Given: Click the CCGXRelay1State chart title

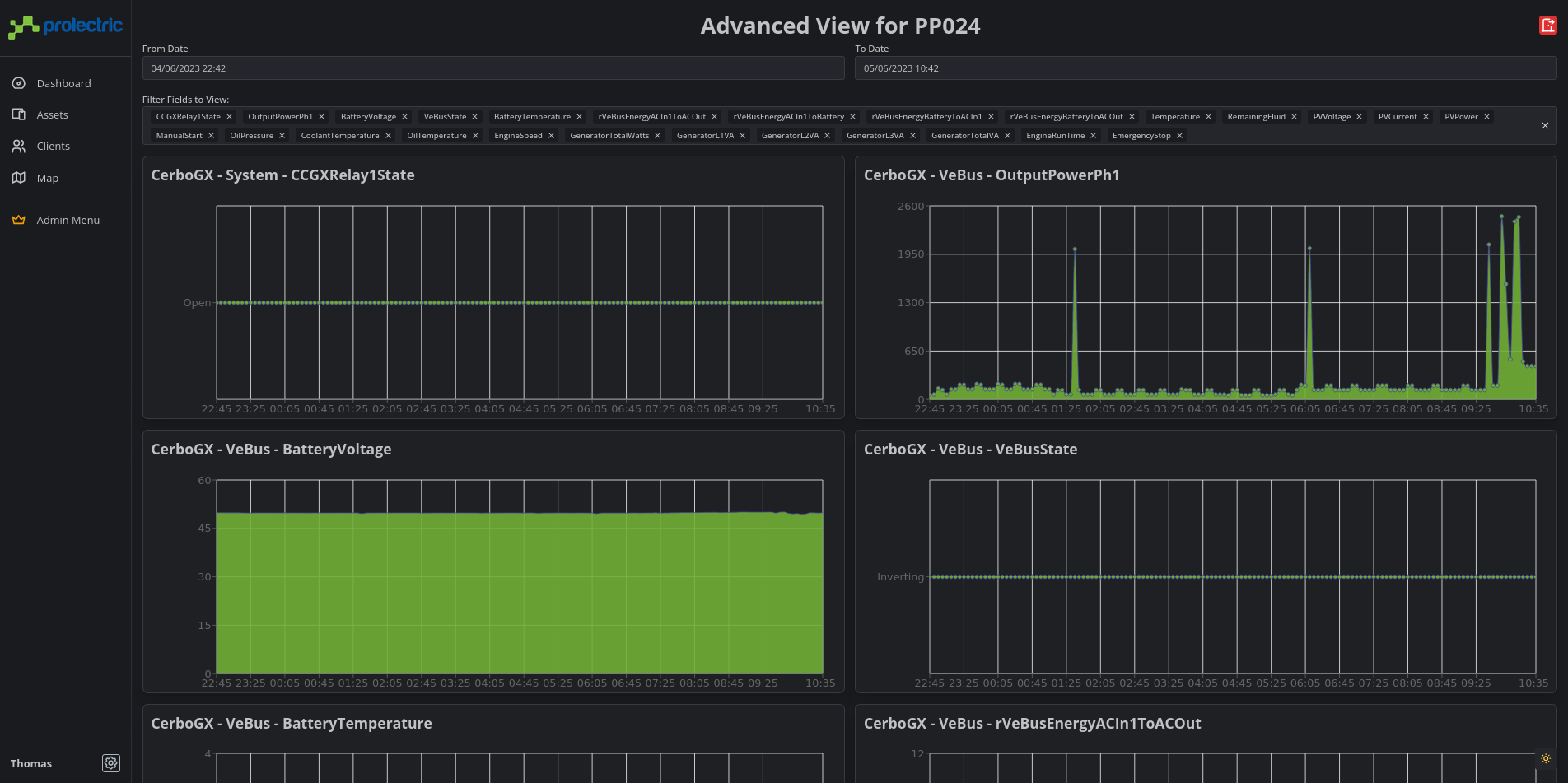Looking at the screenshot, I should pos(282,175).
